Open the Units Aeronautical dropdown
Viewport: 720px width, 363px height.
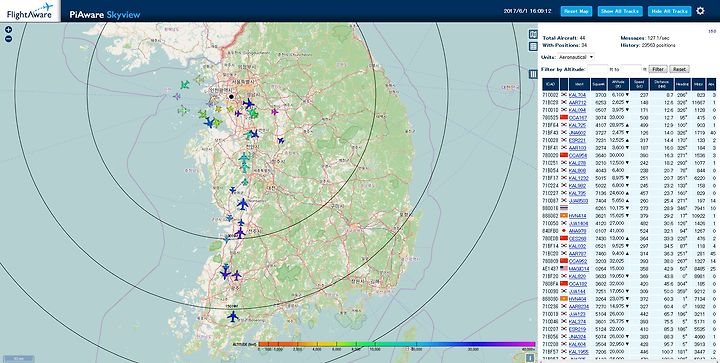coord(576,57)
